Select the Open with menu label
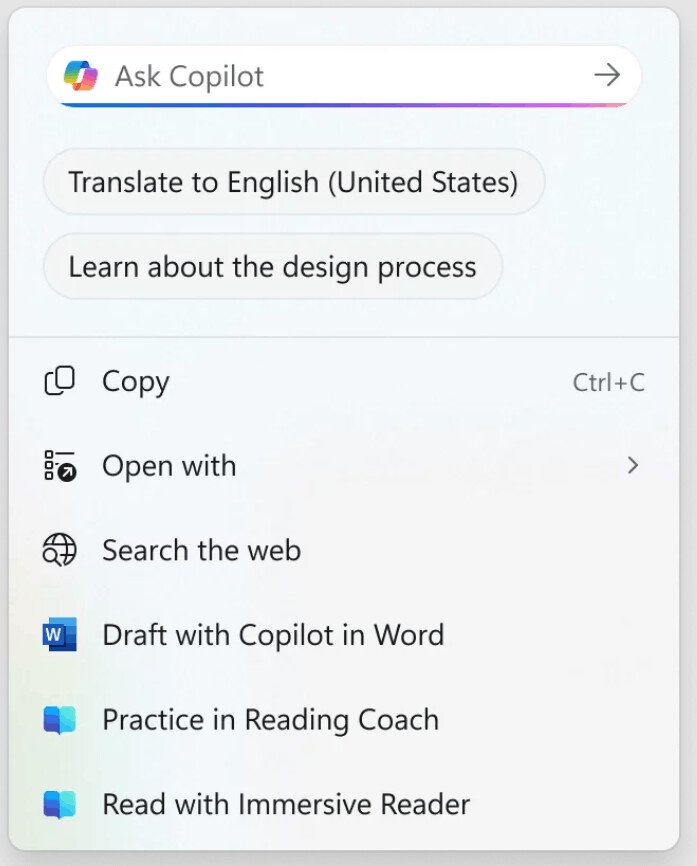697x866 pixels. click(170, 466)
